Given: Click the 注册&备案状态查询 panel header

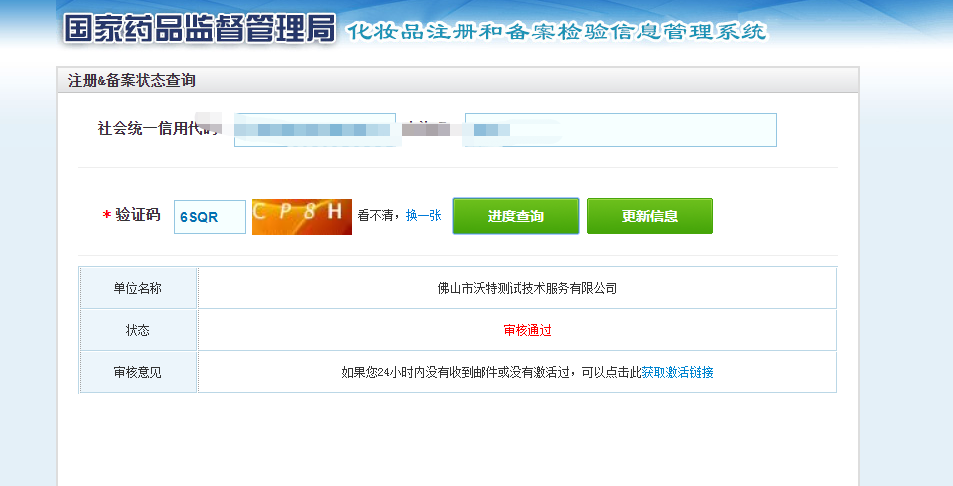Looking at the screenshot, I should 132,81.
